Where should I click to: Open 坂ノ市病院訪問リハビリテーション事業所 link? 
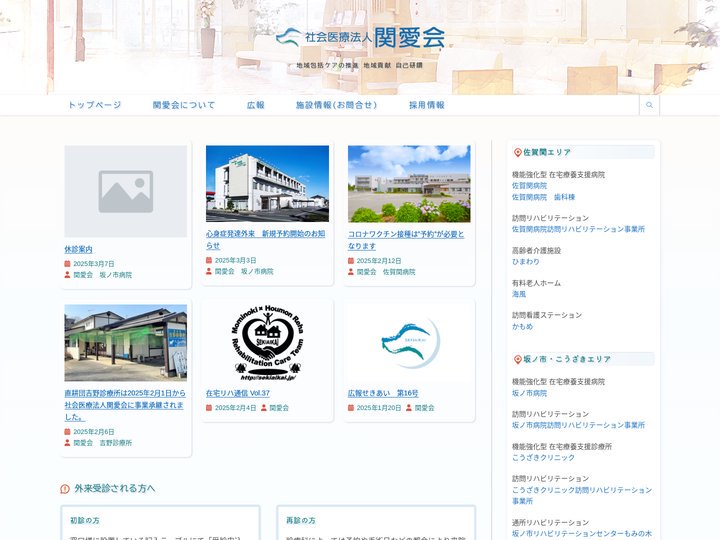(x=579, y=425)
